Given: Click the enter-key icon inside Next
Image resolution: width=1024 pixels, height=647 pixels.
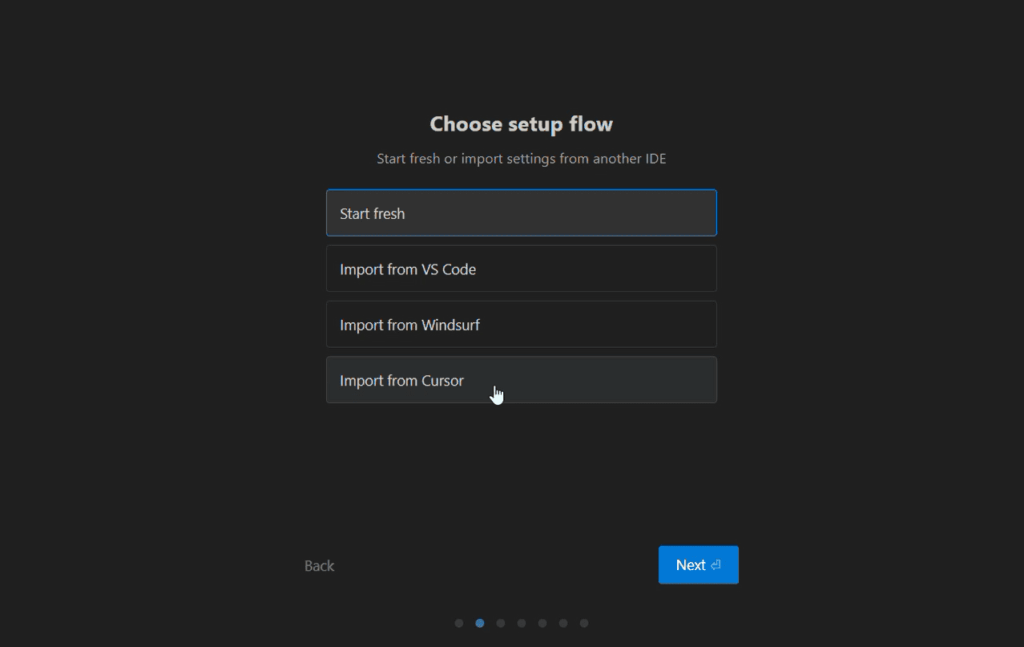Looking at the screenshot, I should pos(716,565).
